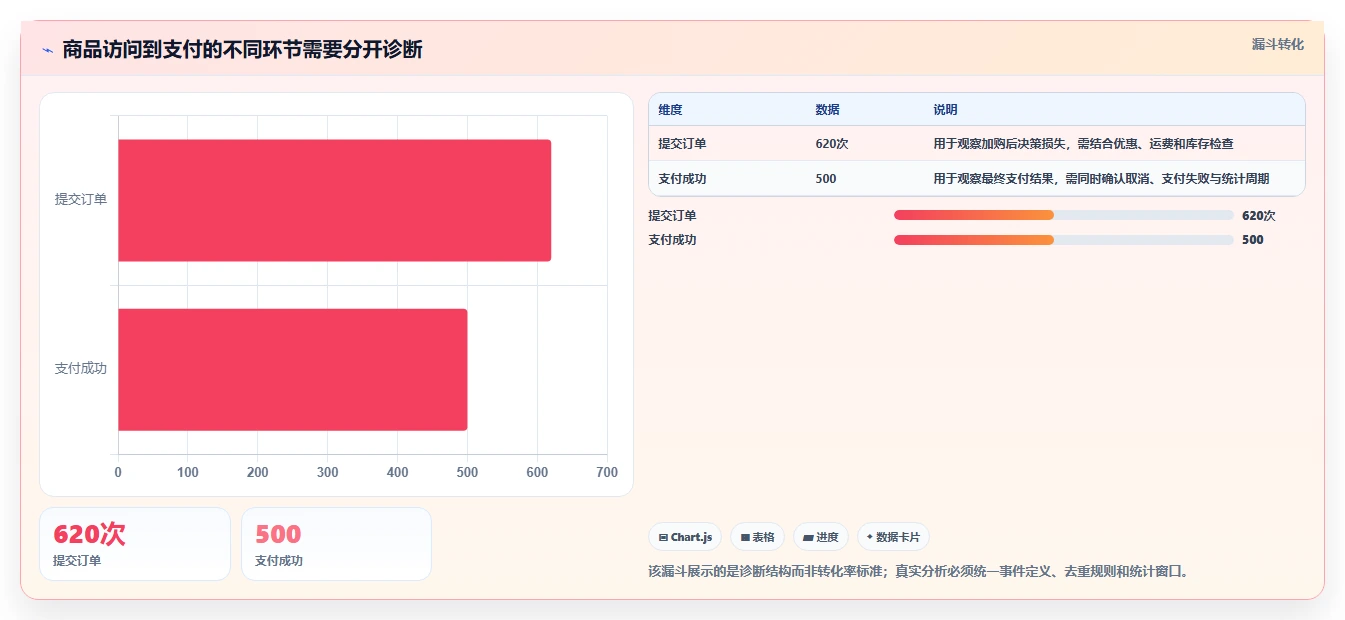Click the 支付成功 y-axis label in chart
The height and width of the screenshot is (620, 1345).
pos(81,368)
